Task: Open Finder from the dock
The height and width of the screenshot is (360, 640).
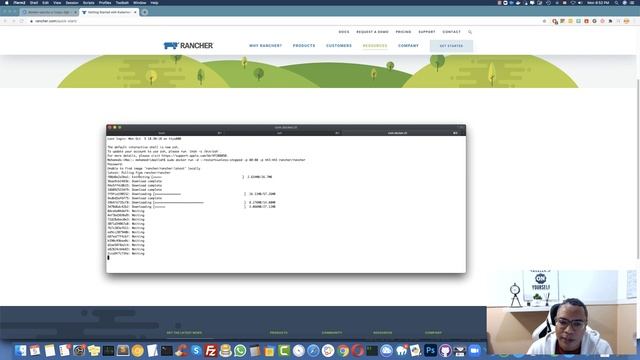Action: [20, 350]
